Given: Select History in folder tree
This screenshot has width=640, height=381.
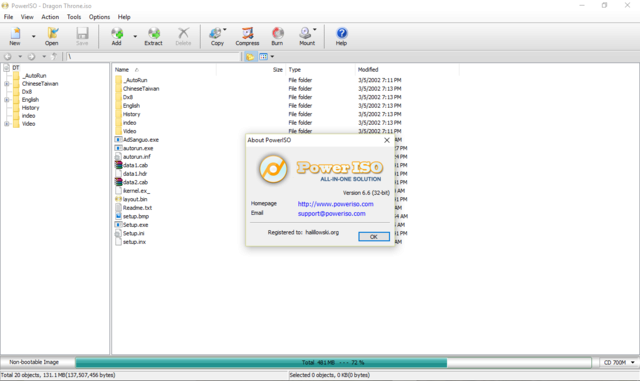Looking at the screenshot, I should click(x=31, y=108).
